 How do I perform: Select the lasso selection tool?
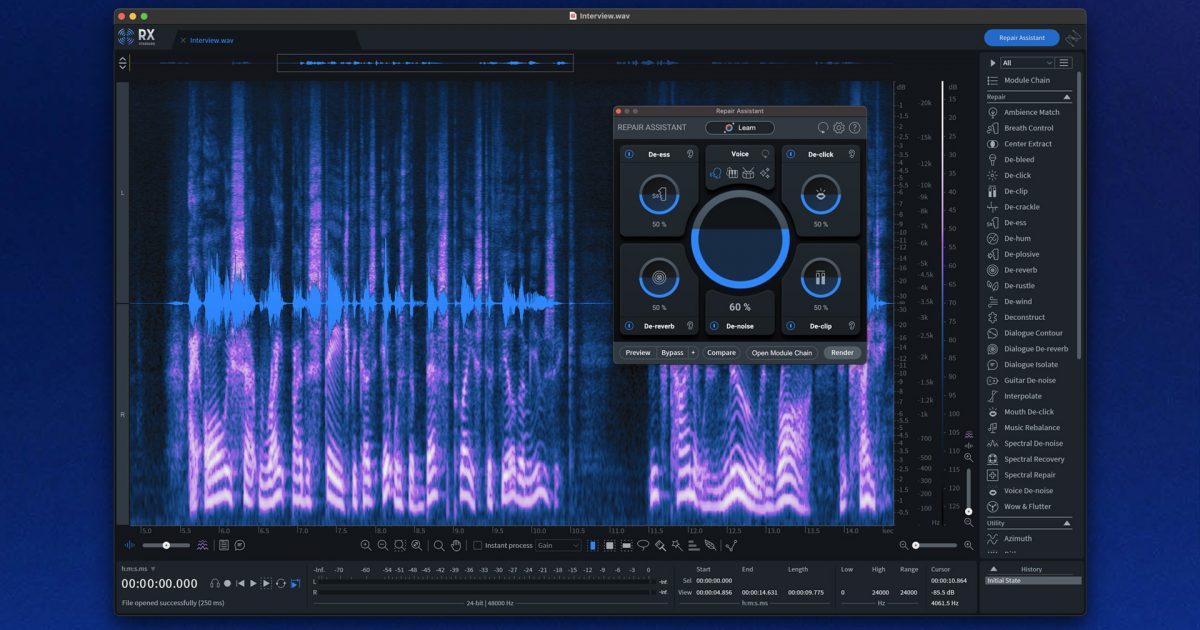pyautogui.click(x=643, y=545)
